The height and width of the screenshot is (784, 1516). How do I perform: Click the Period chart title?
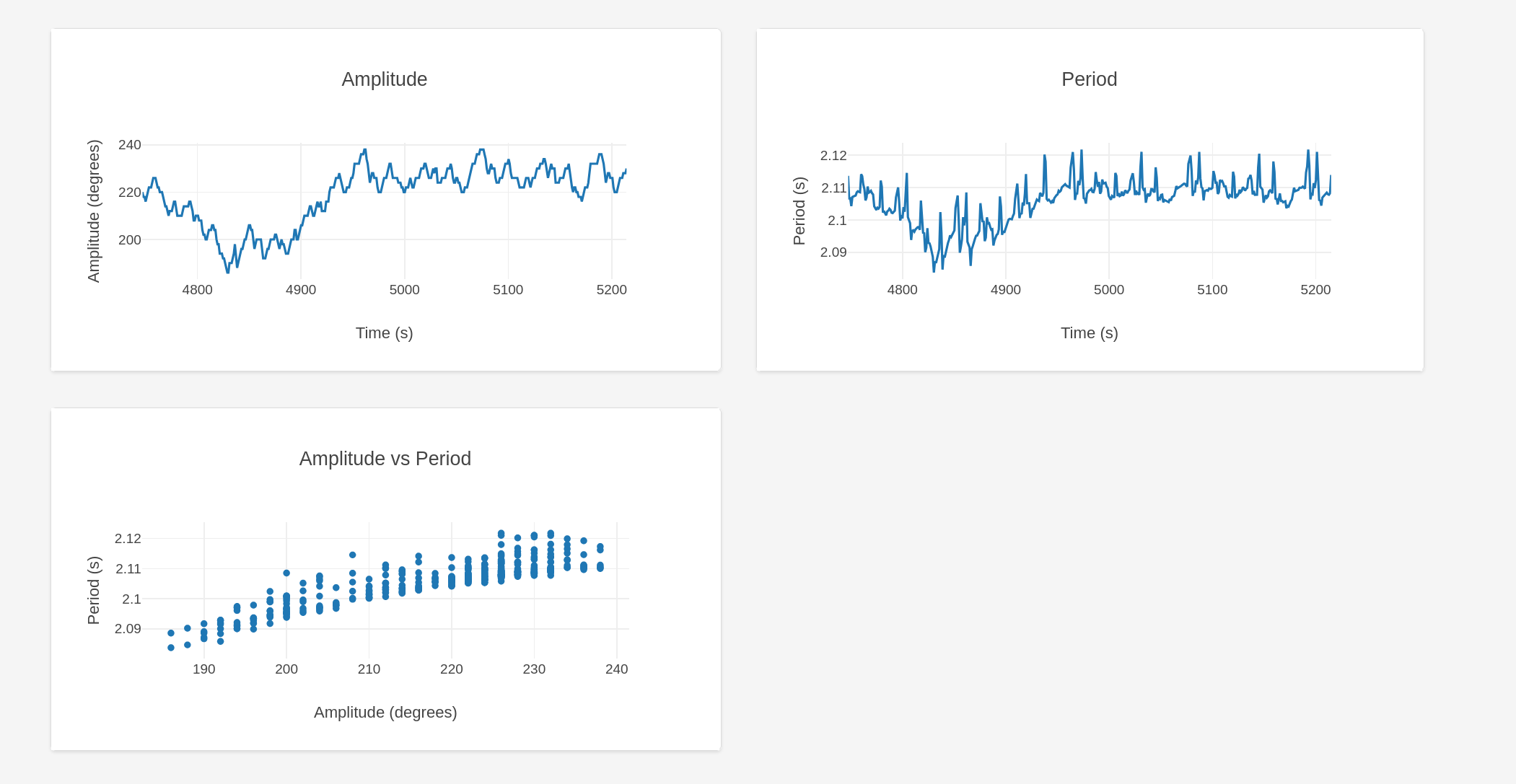click(x=1089, y=79)
